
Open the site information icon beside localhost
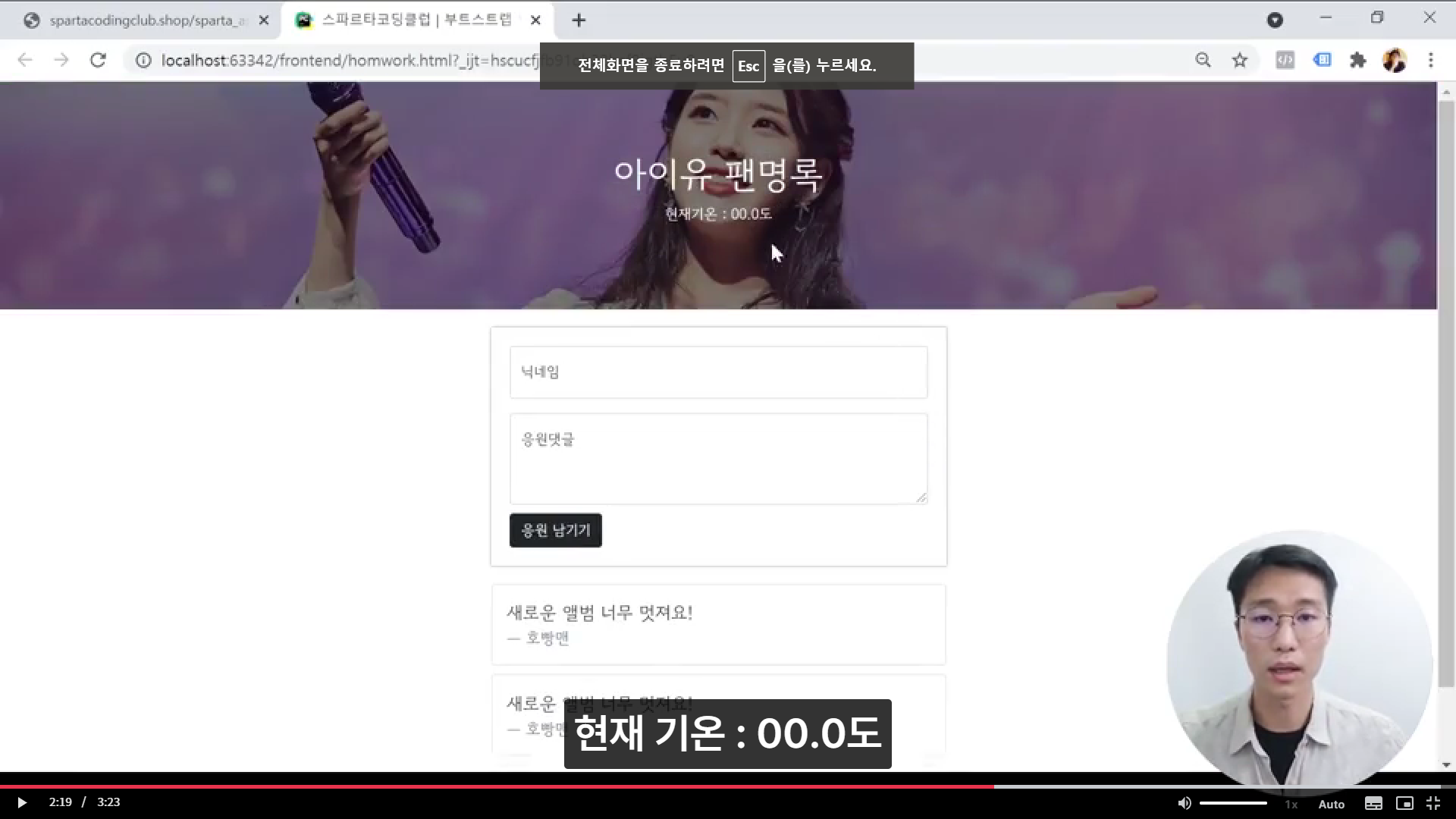[x=143, y=61]
